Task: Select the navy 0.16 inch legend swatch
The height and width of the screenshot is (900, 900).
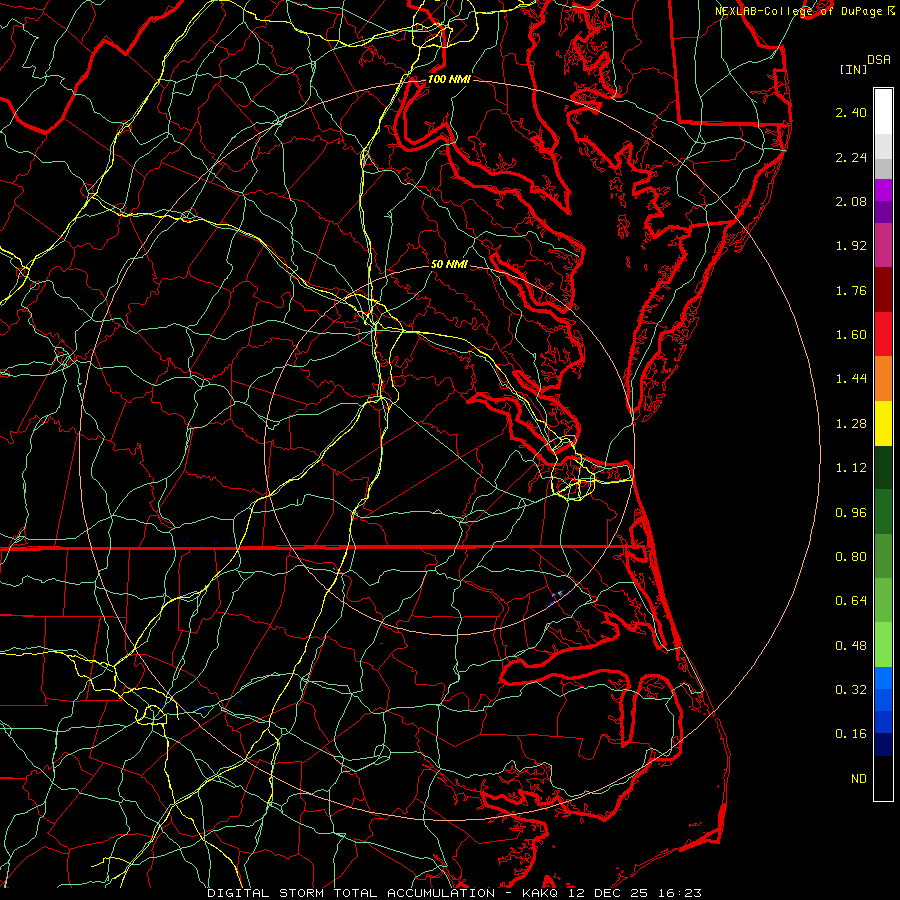Action: [x=883, y=734]
